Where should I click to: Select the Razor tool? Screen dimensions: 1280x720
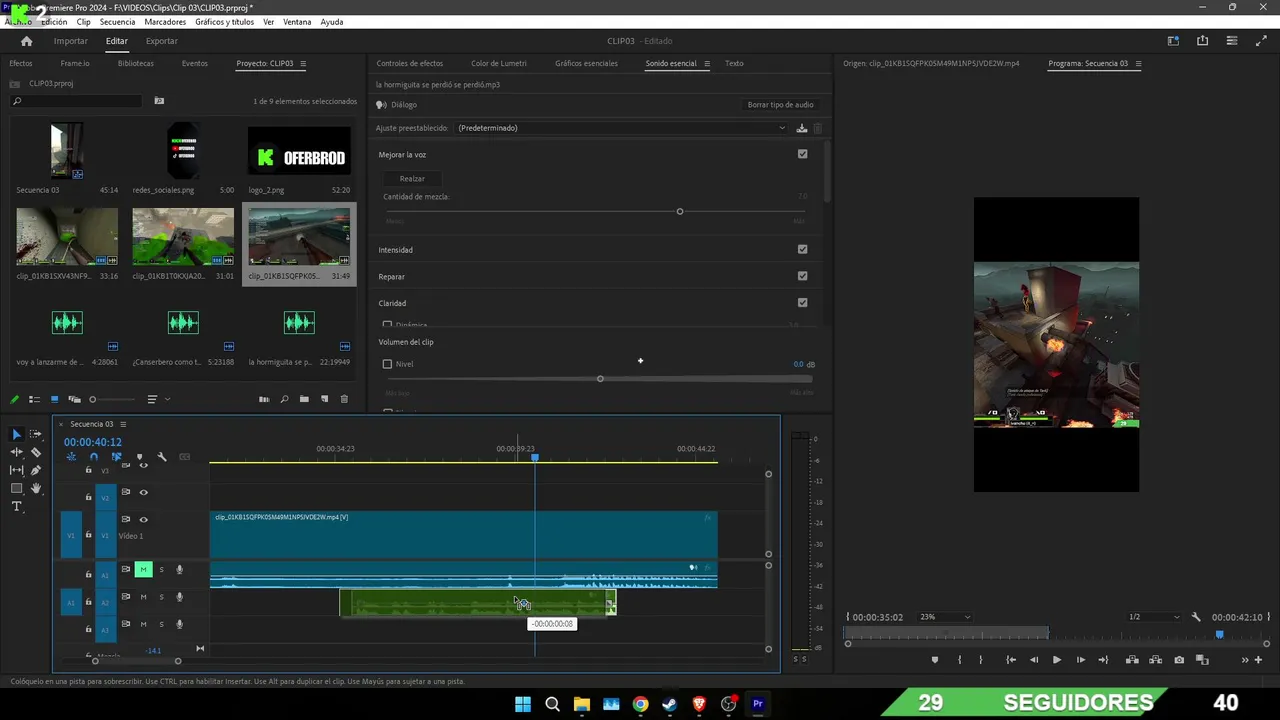(36, 452)
